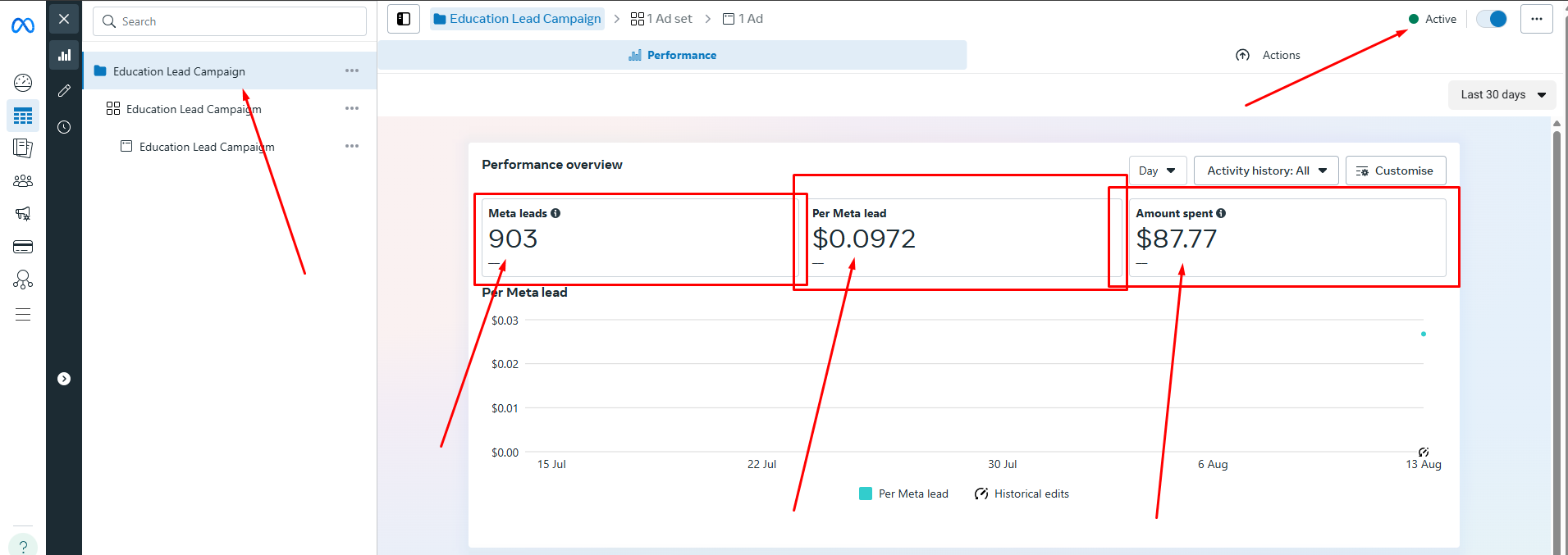
Task: Click the Customise button
Action: 1395,171
